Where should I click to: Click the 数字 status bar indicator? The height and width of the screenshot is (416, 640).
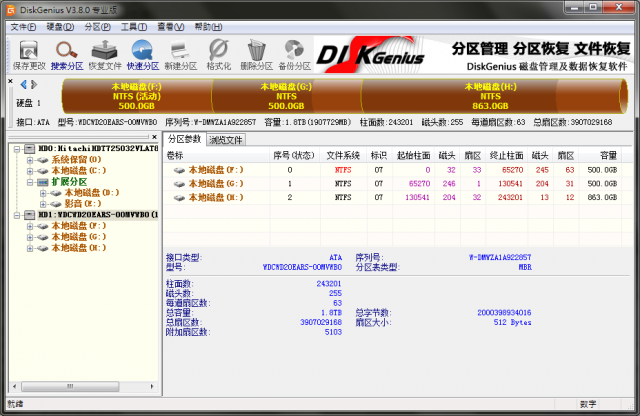[588, 404]
